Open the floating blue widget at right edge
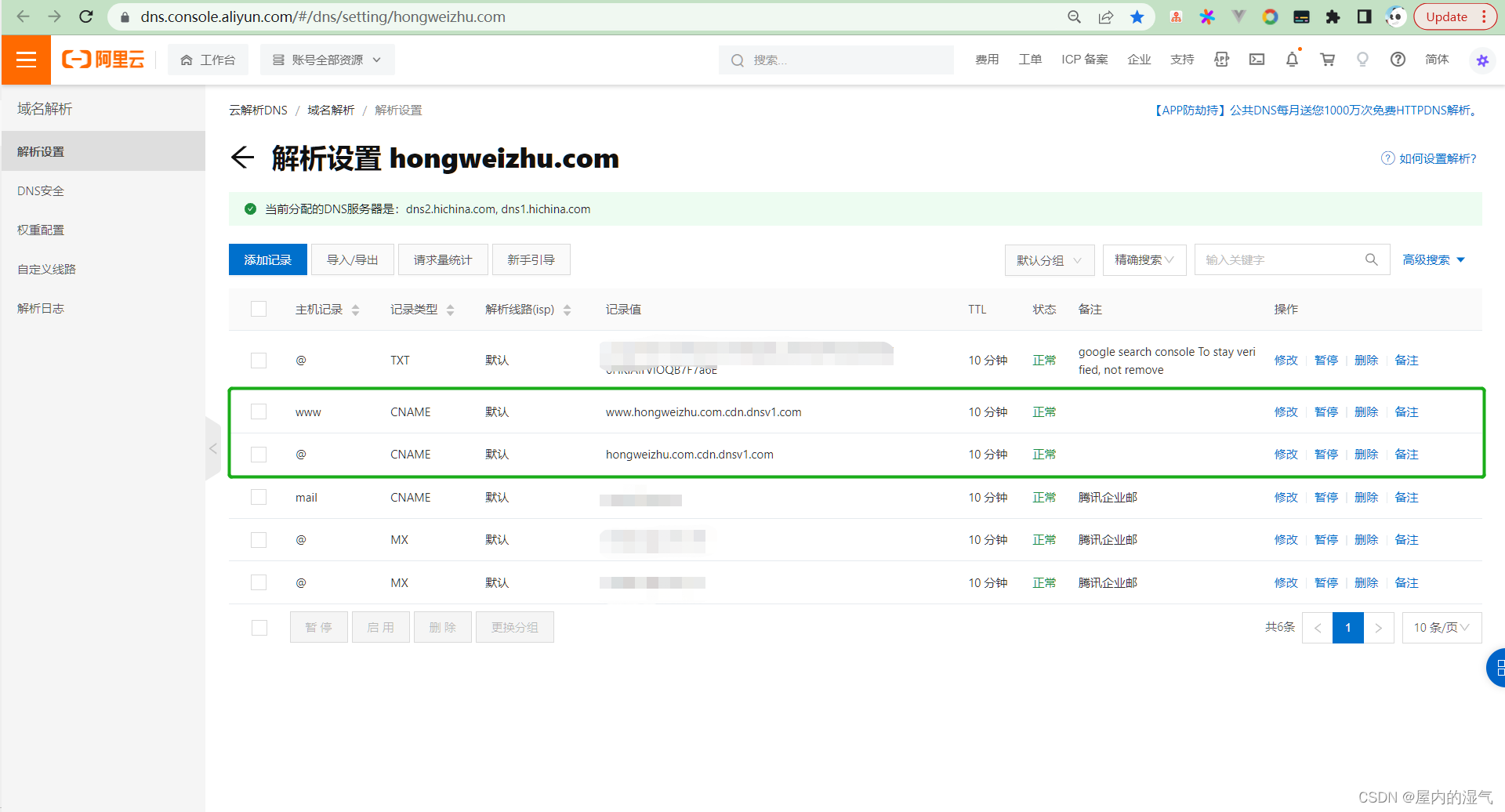Image resolution: width=1505 pixels, height=812 pixels. tap(1496, 668)
